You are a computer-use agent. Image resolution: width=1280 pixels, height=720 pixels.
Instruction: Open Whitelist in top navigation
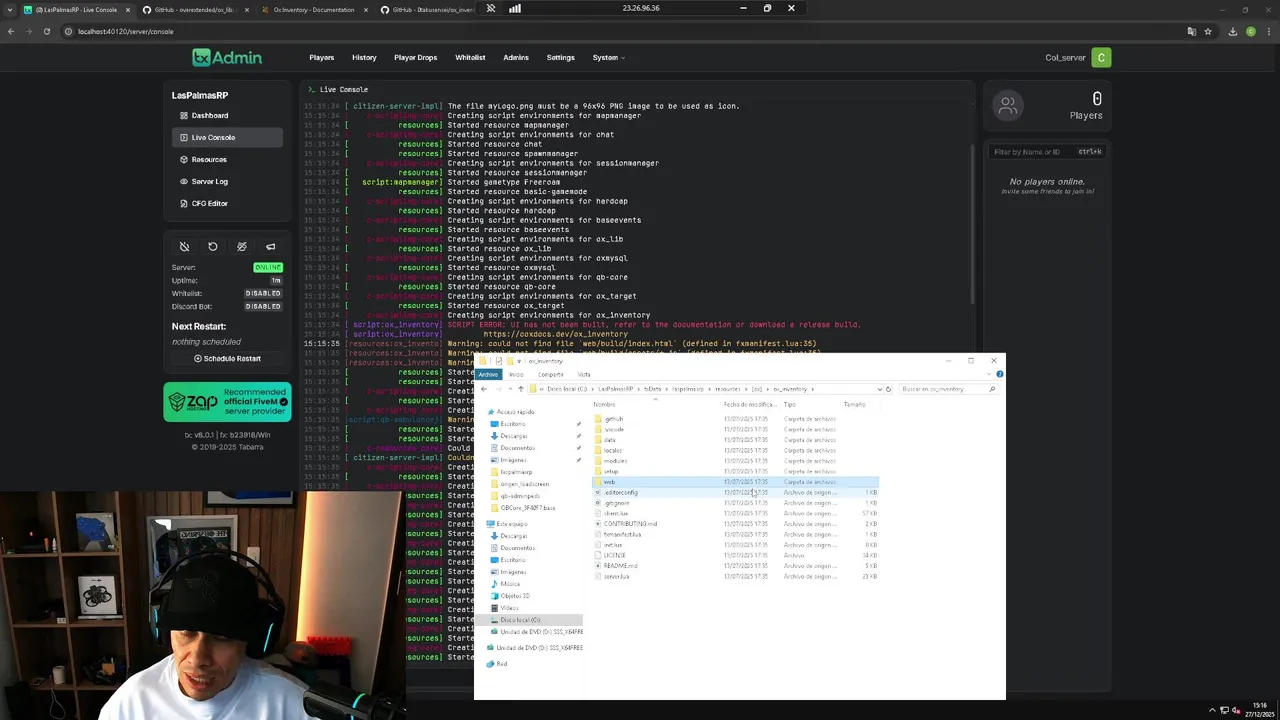coord(470,57)
